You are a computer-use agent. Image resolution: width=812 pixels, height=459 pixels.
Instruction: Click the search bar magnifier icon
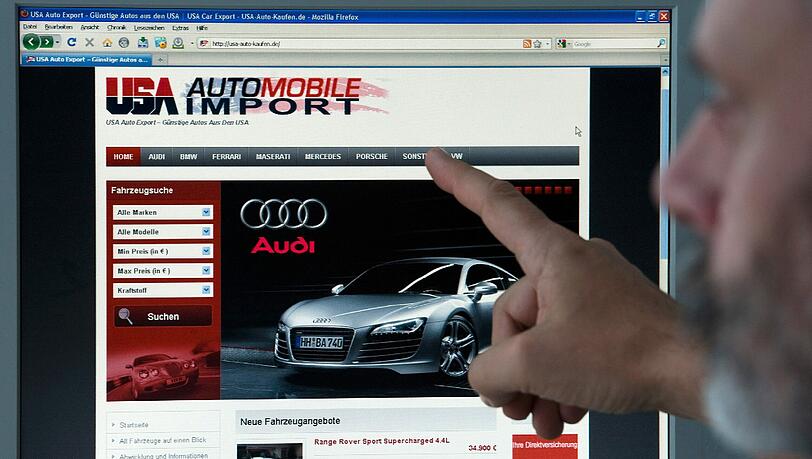661,44
